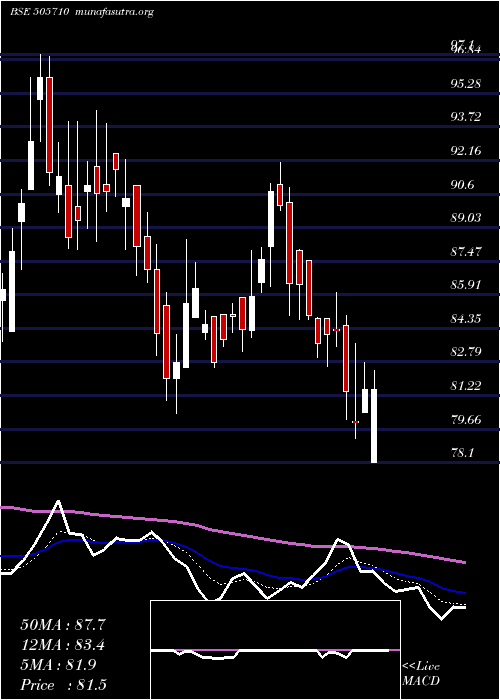Select the 89.03 price axis label

pos(466,218)
